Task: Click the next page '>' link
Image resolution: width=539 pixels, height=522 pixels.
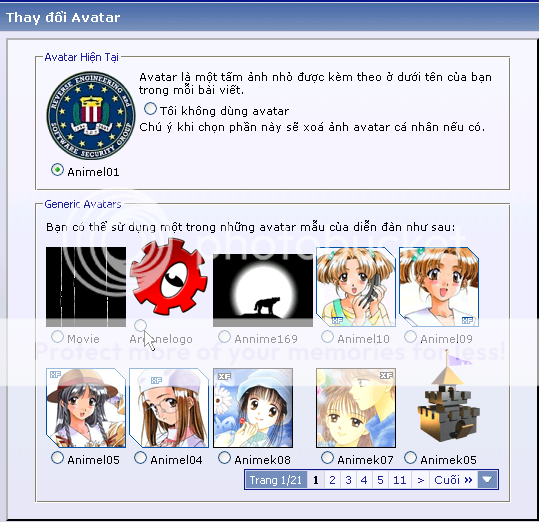Action: [420, 480]
